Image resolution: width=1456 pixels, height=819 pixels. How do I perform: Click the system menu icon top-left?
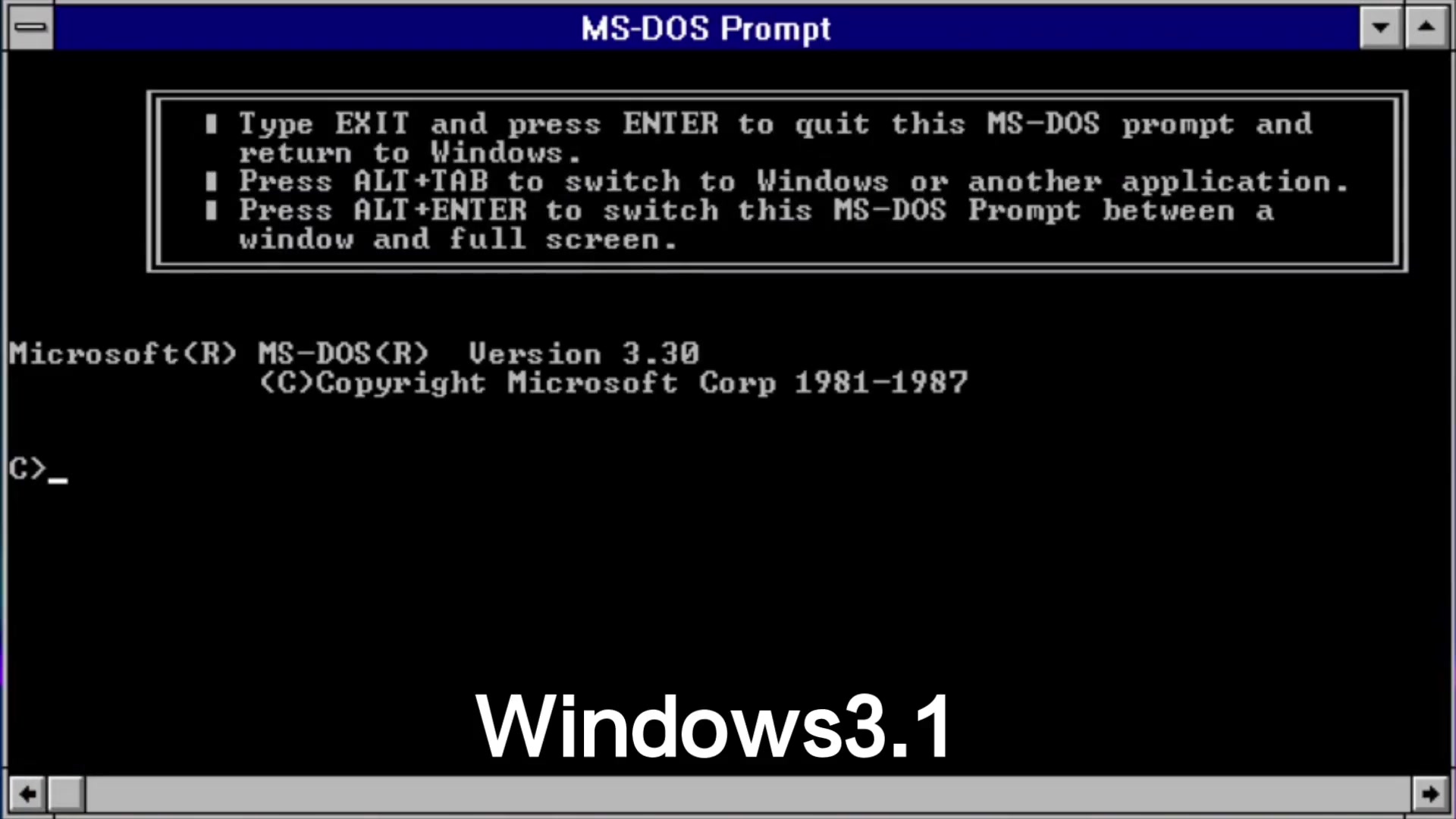tap(28, 27)
